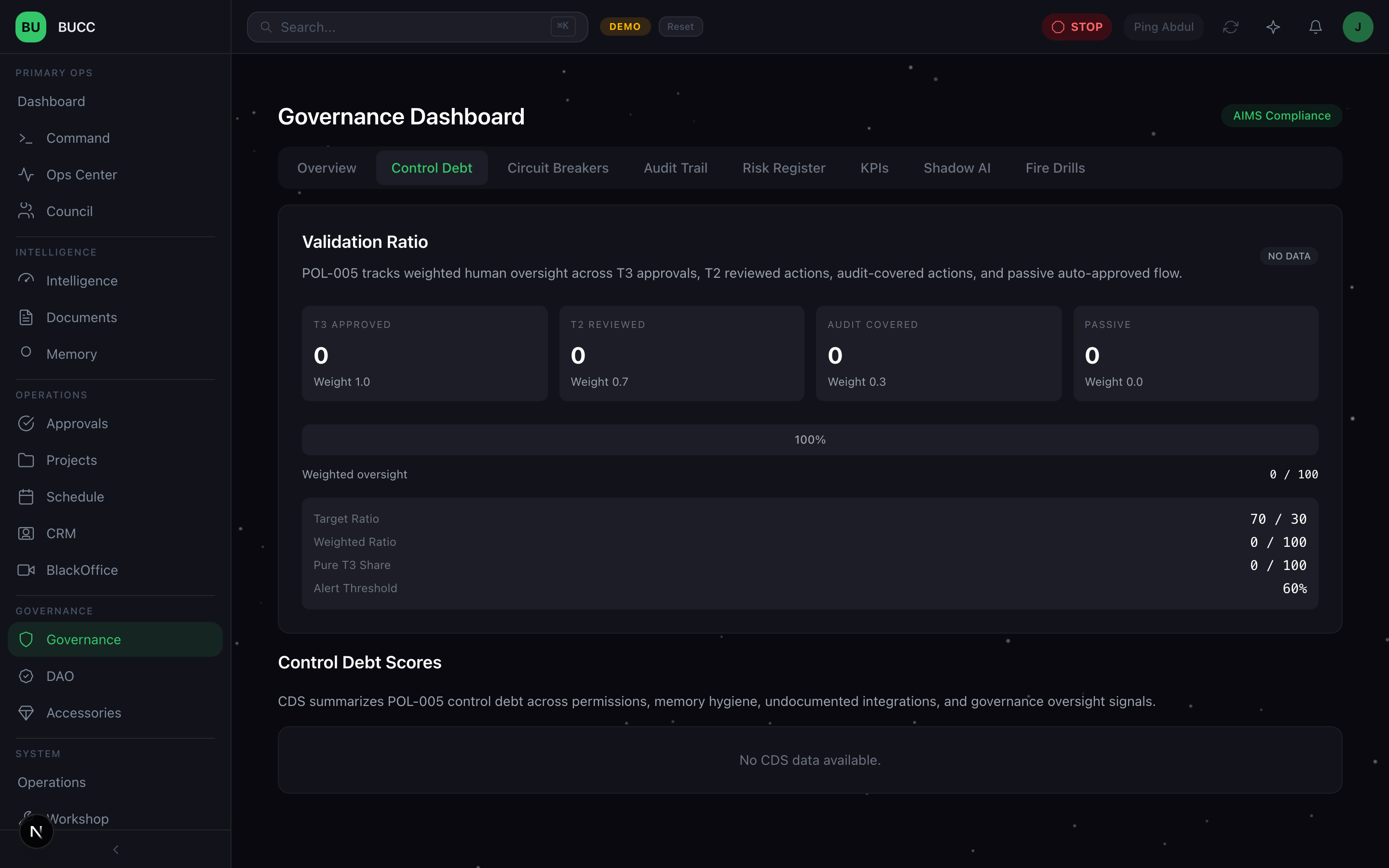The height and width of the screenshot is (868, 1389).
Task: Click the red STOP button
Action: (x=1077, y=27)
